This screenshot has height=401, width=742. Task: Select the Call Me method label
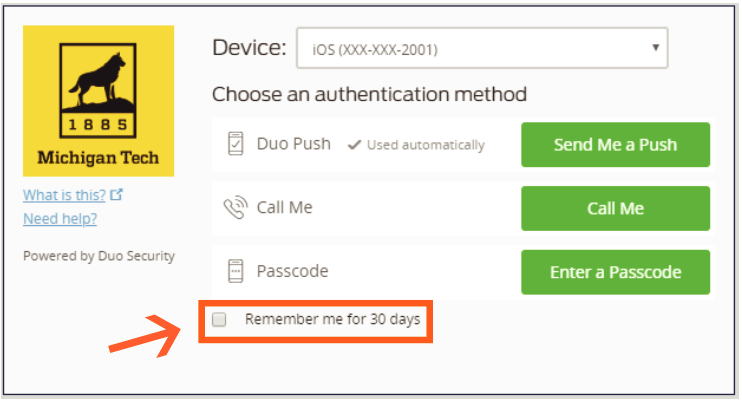[x=284, y=207]
